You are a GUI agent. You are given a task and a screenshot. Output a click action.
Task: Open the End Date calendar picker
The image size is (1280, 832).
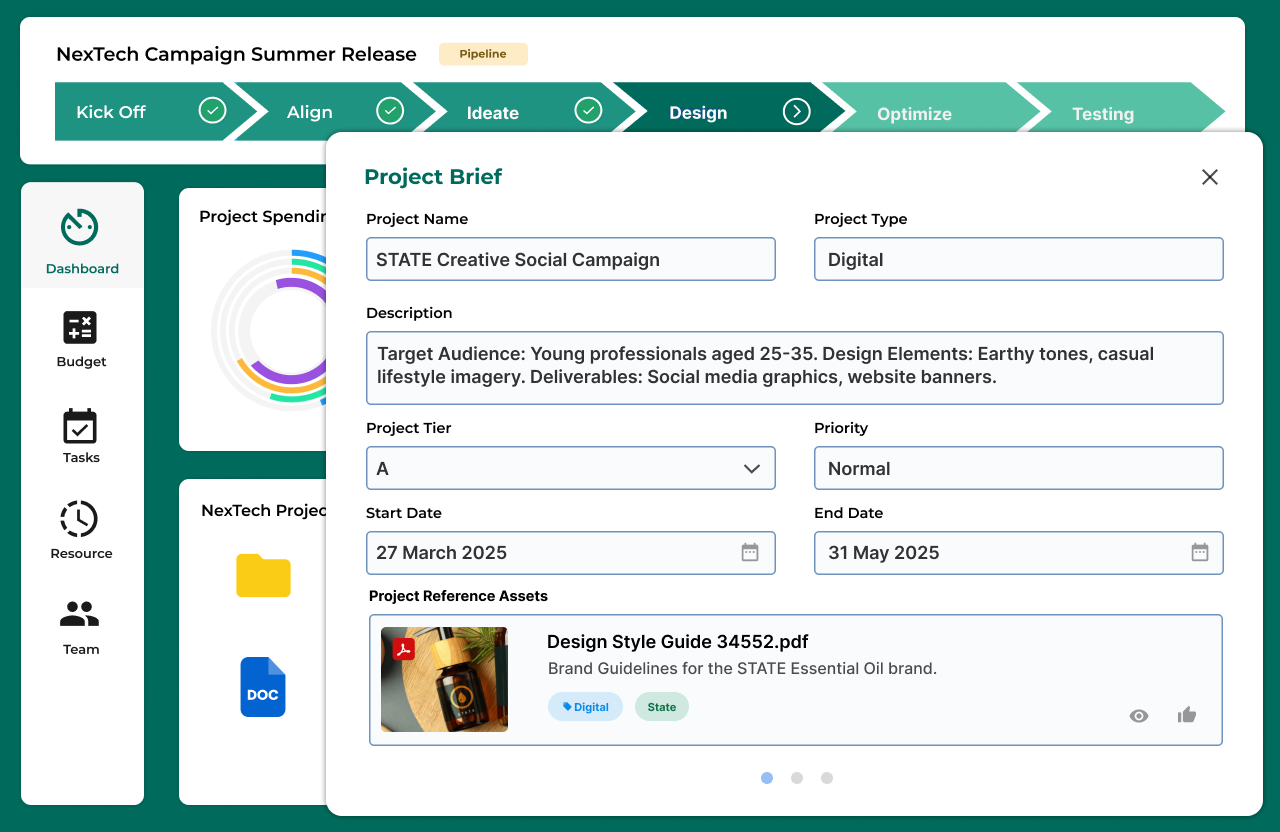(x=1200, y=553)
